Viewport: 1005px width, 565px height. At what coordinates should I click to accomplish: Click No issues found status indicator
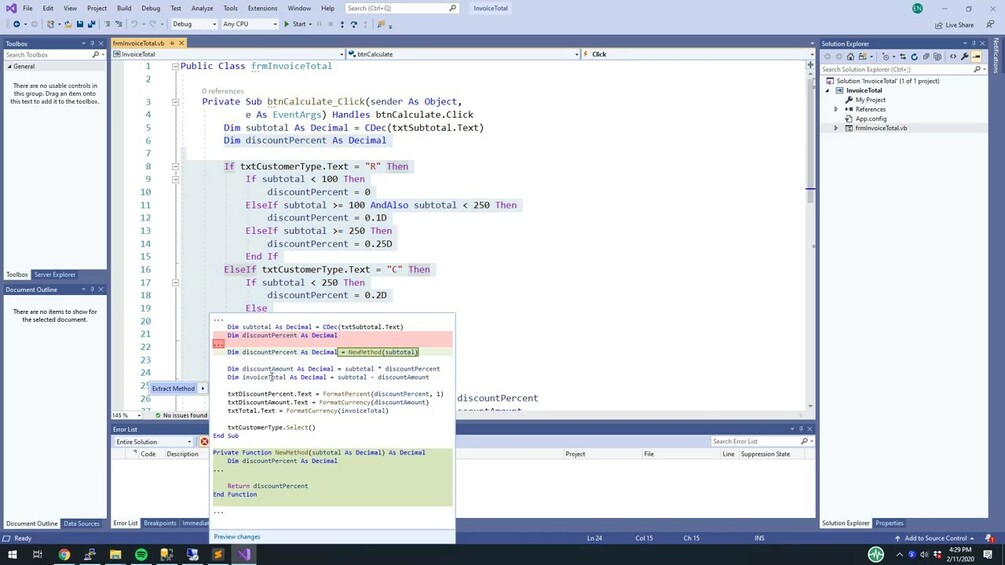point(181,415)
